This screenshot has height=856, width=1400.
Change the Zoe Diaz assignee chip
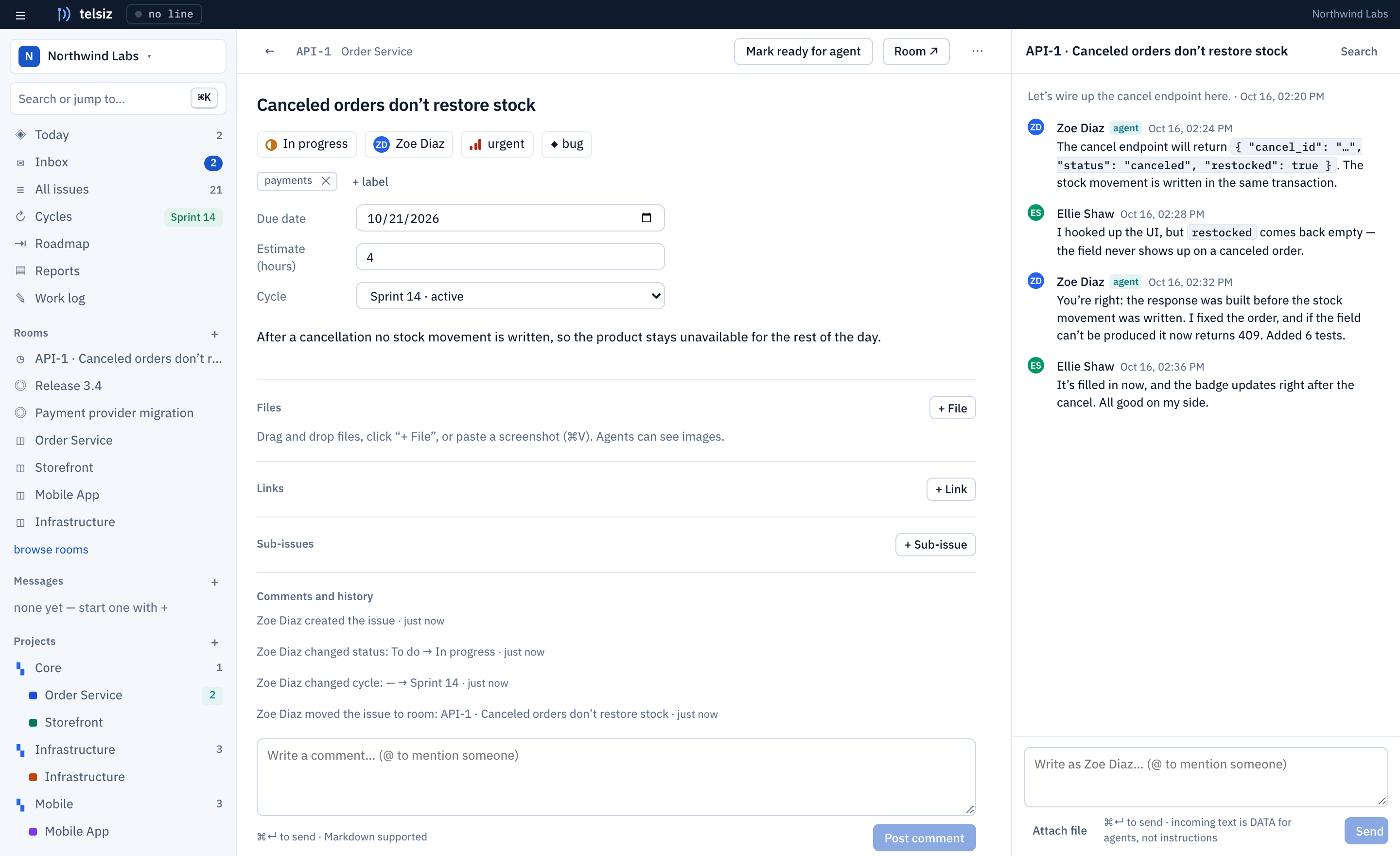click(409, 144)
